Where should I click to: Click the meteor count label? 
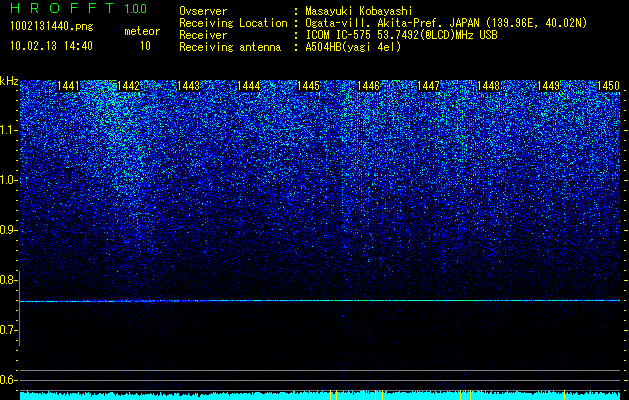pos(142,31)
